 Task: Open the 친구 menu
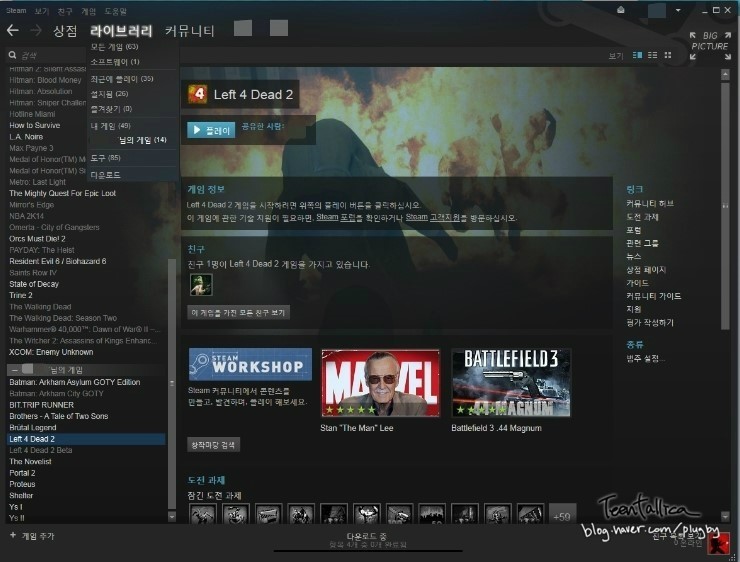click(x=65, y=11)
